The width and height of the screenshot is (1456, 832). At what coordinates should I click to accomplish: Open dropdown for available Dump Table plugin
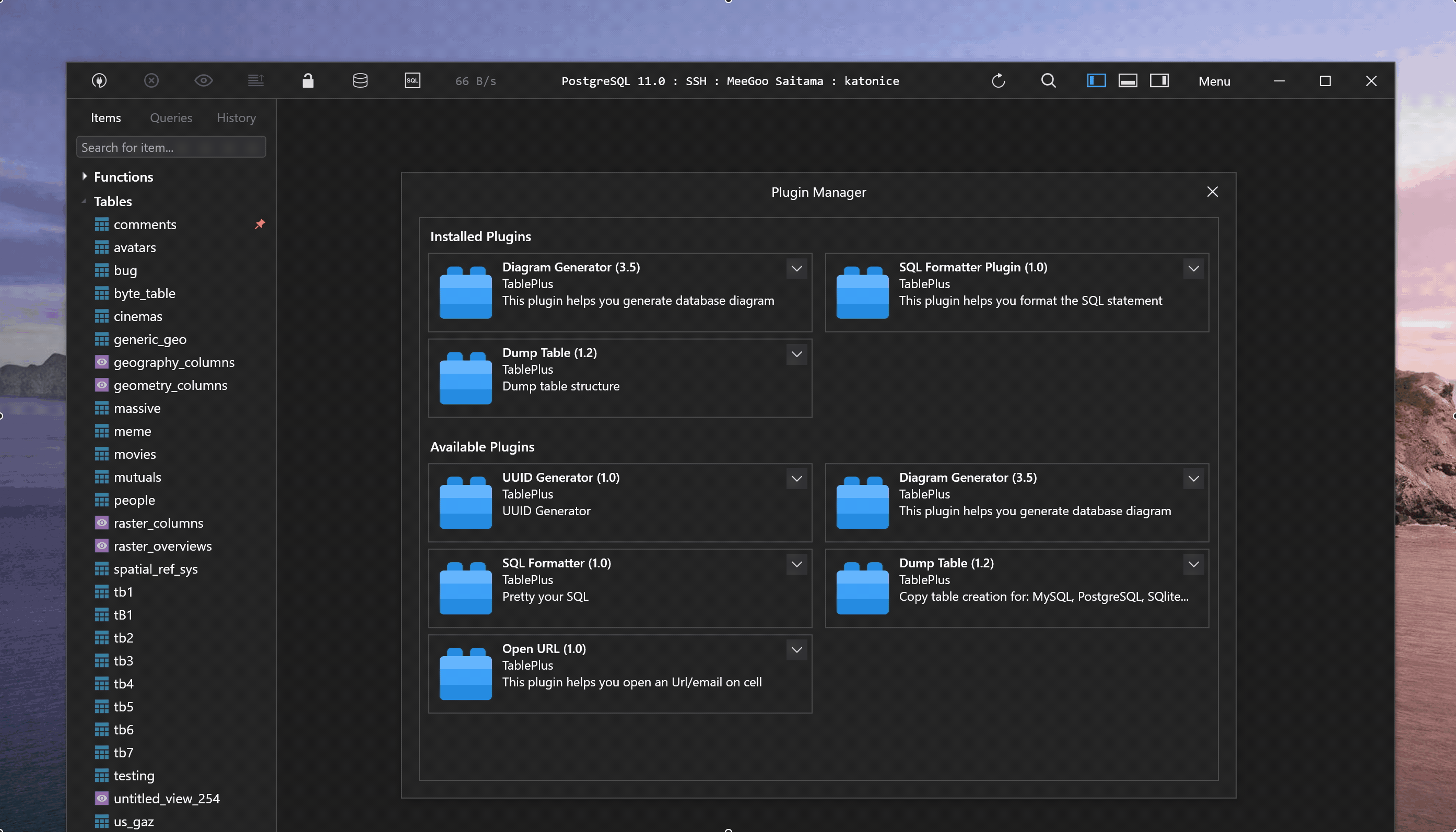click(1193, 564)
